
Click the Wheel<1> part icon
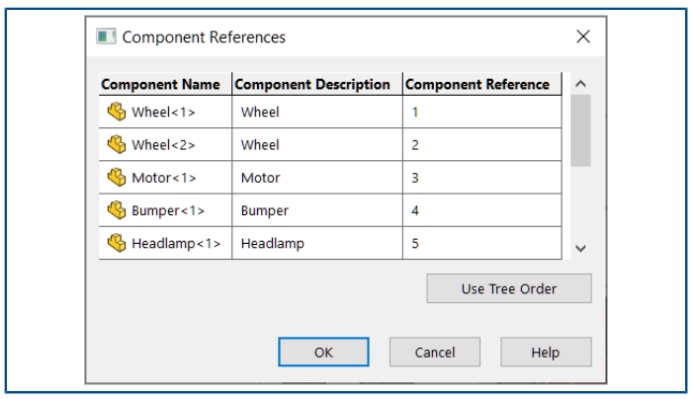pos(117,112)
